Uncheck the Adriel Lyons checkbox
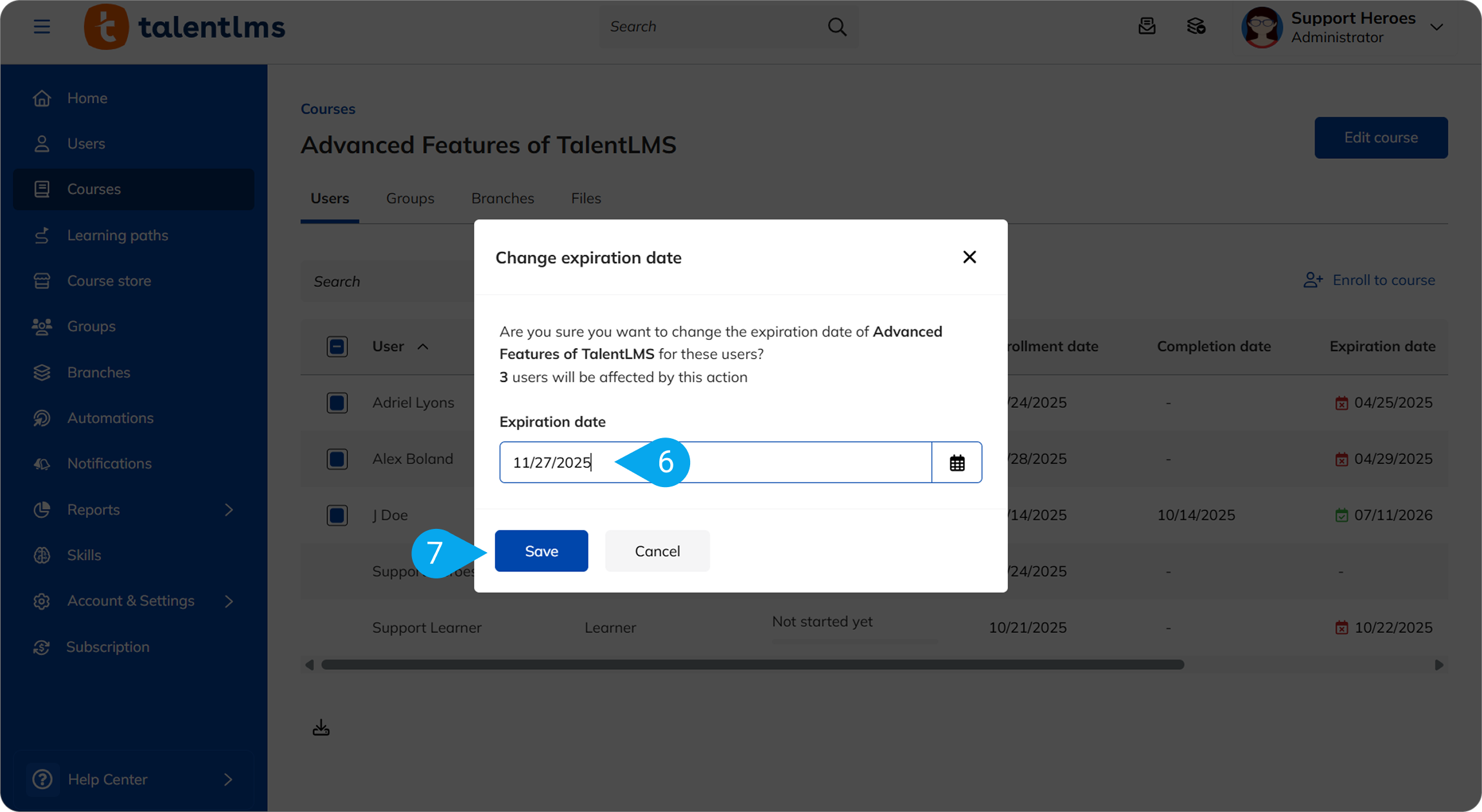Image resolution: width=1482 pixels, height=812 pixels. click(x=337, y=403)
